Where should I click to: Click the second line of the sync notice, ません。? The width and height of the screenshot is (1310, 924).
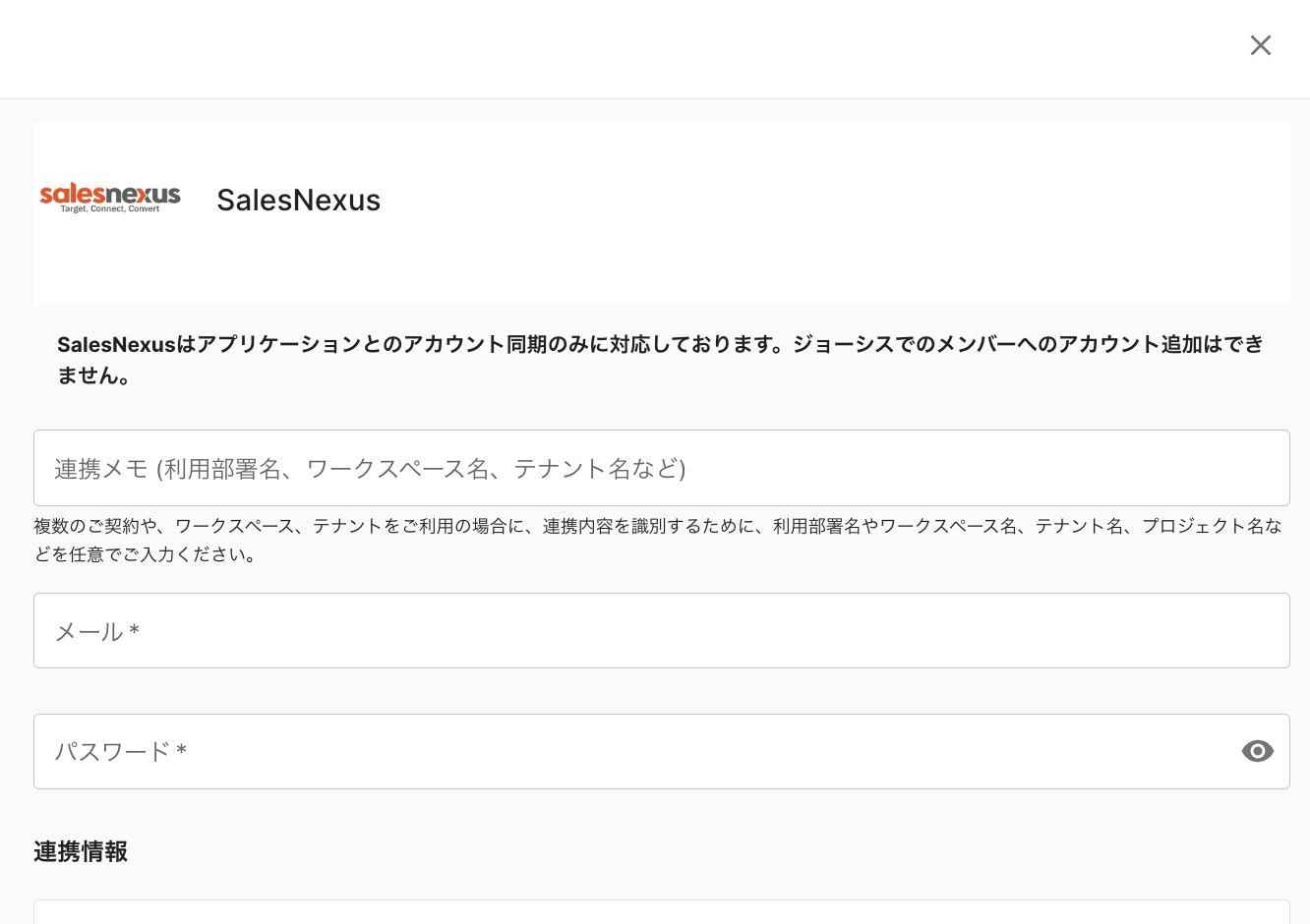(94, 375)
